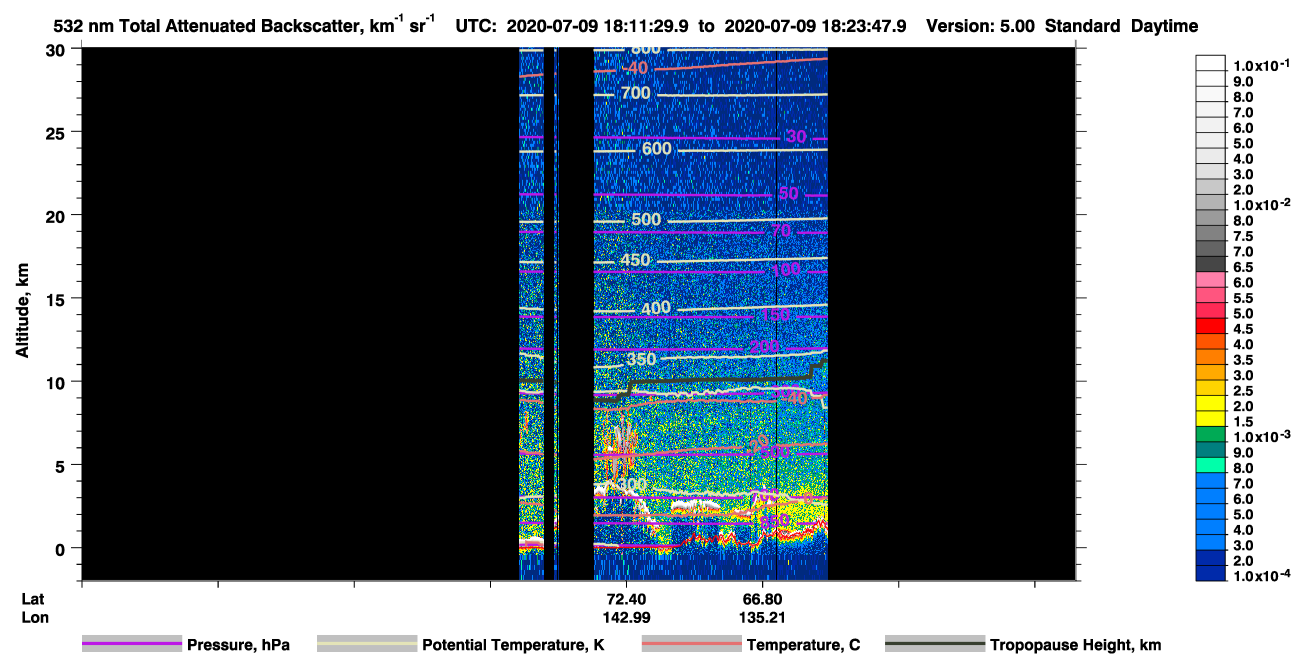Click the yellow Potential Temperature legend line sample

(366, 644)
